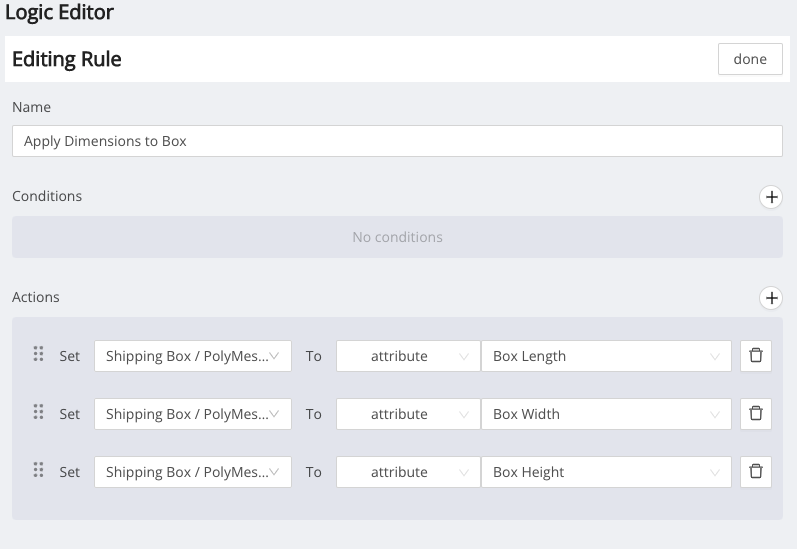
Task: Open Shipping Box target dropdown in second action
Action: pos(193,414)
